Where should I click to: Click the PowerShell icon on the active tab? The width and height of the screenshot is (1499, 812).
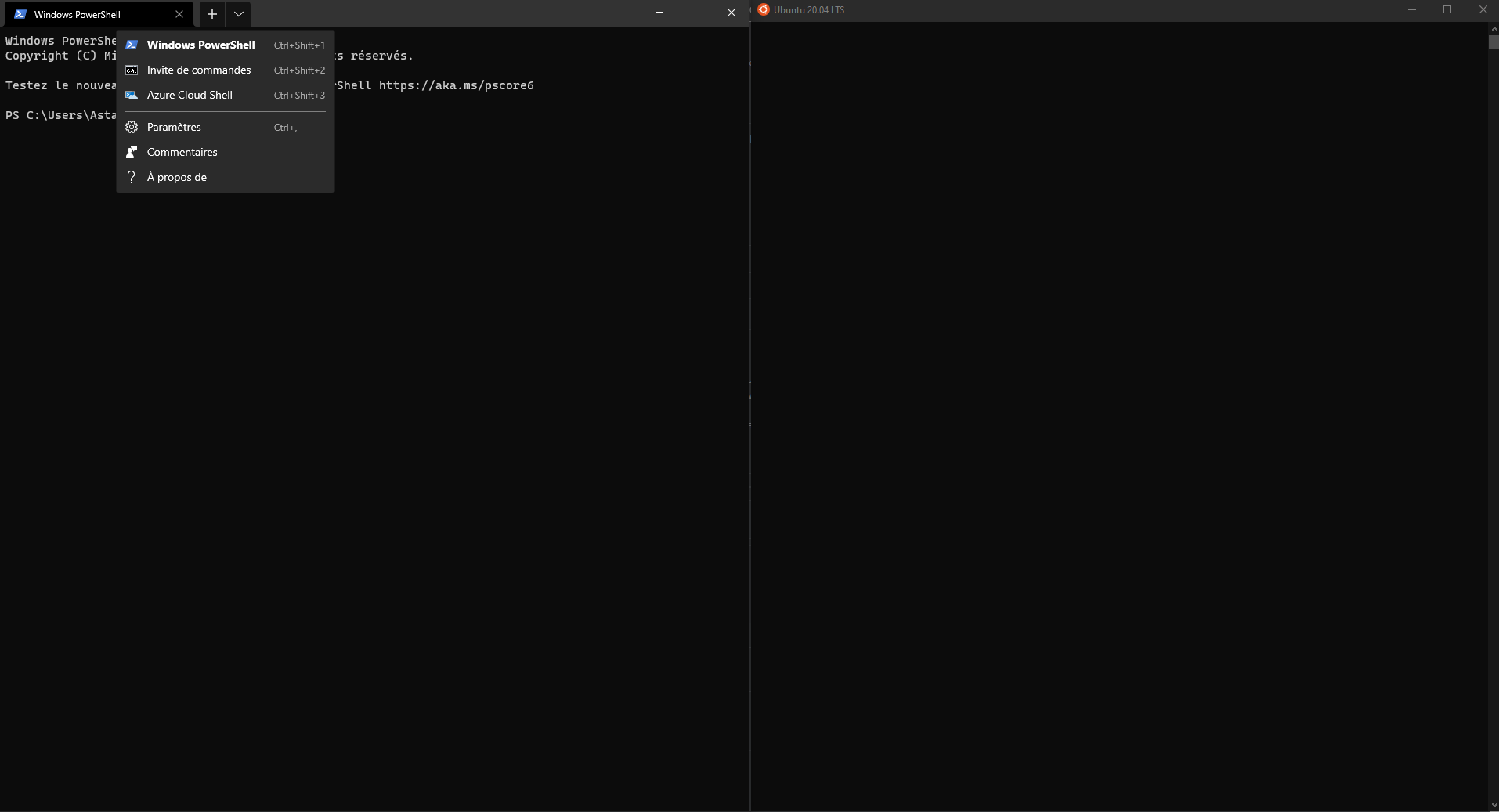19,14
